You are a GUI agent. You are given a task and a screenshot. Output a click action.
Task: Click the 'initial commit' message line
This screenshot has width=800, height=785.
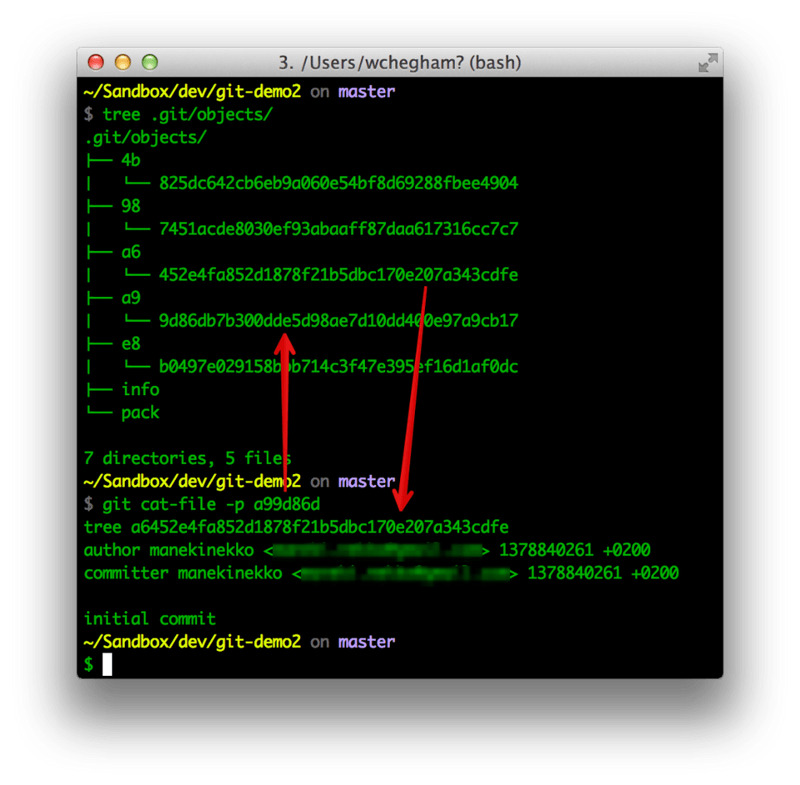tap(149, 619)
